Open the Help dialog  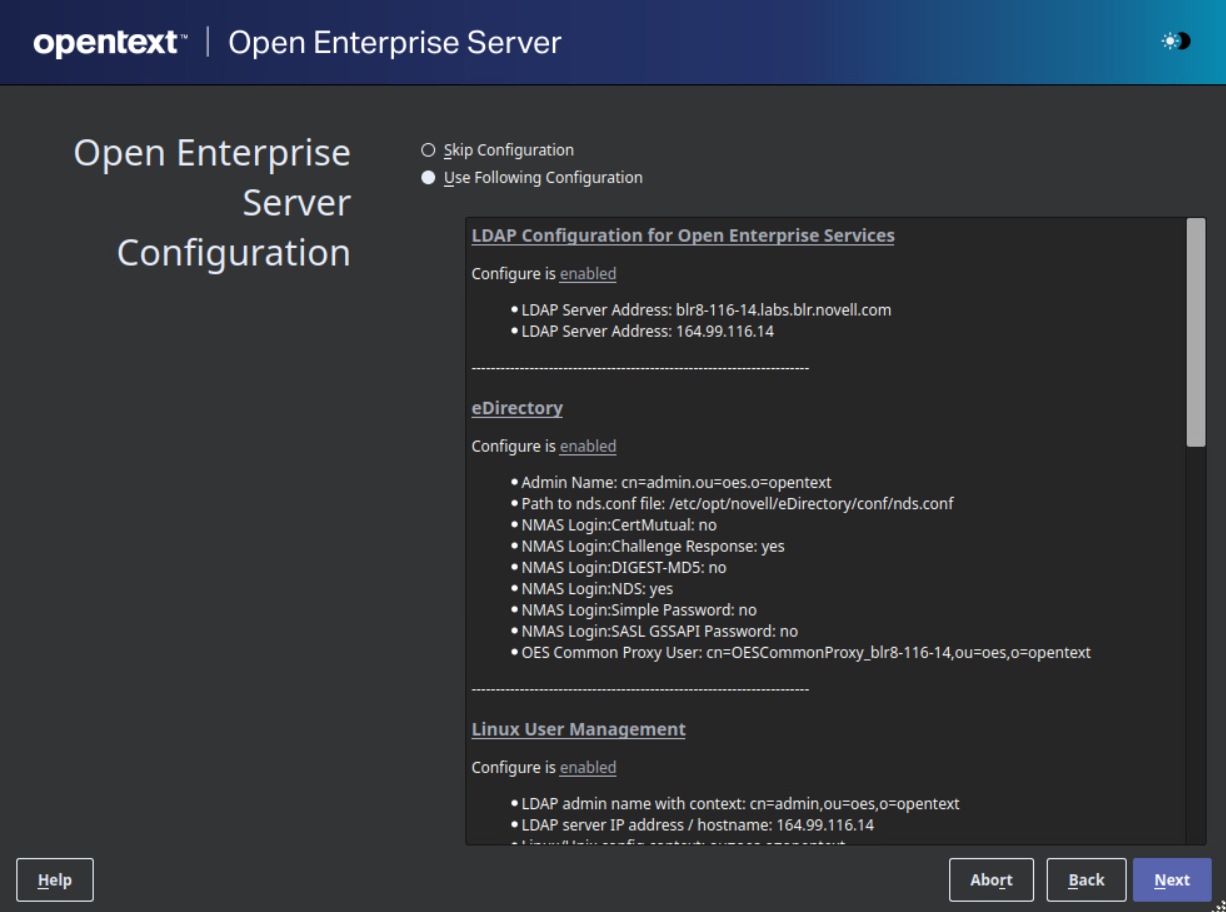coord(54,880)
